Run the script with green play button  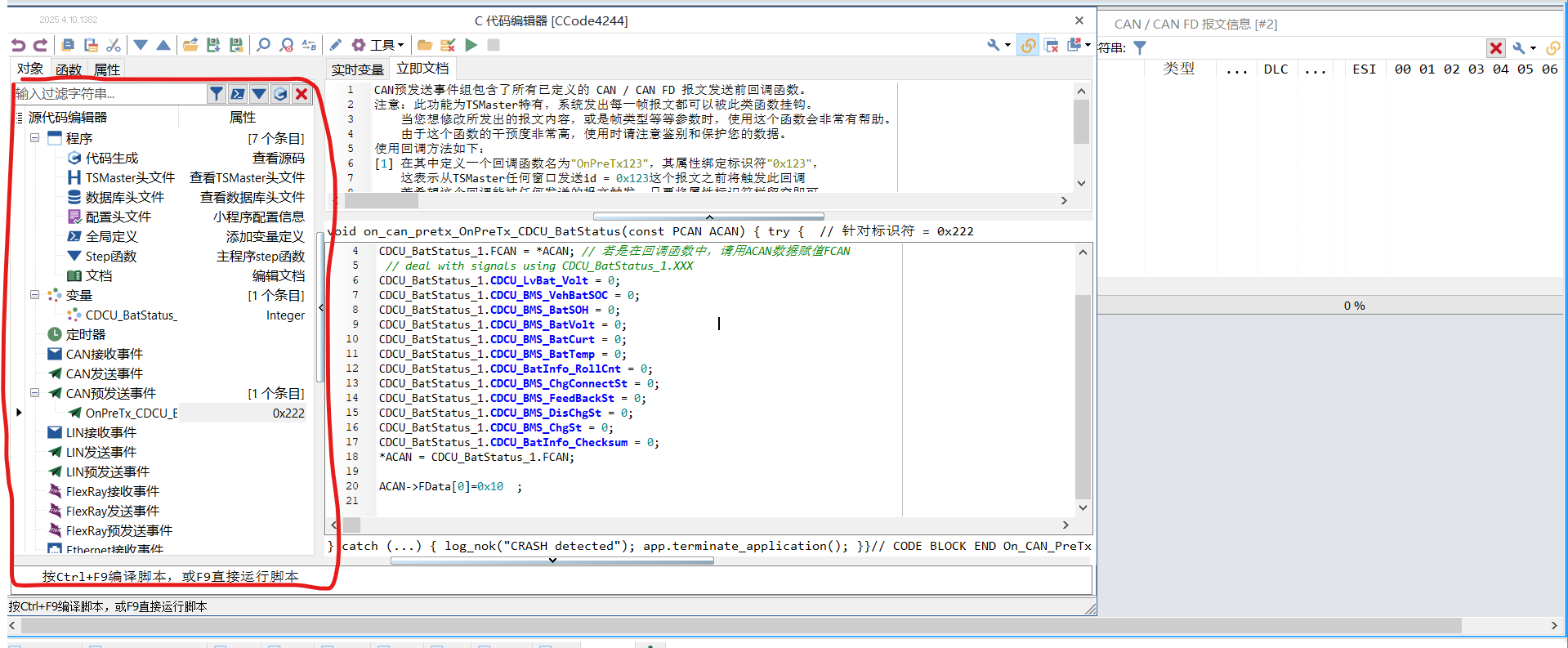coord(471,45)
